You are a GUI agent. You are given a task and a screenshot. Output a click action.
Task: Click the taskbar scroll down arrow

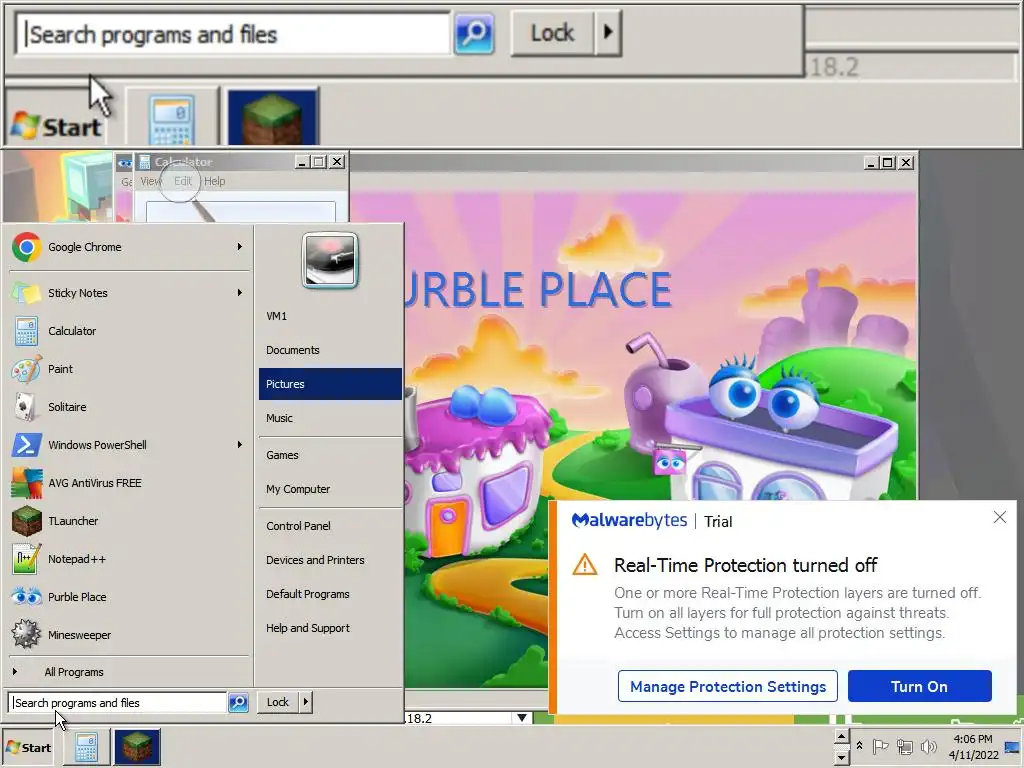coord(841,757)
